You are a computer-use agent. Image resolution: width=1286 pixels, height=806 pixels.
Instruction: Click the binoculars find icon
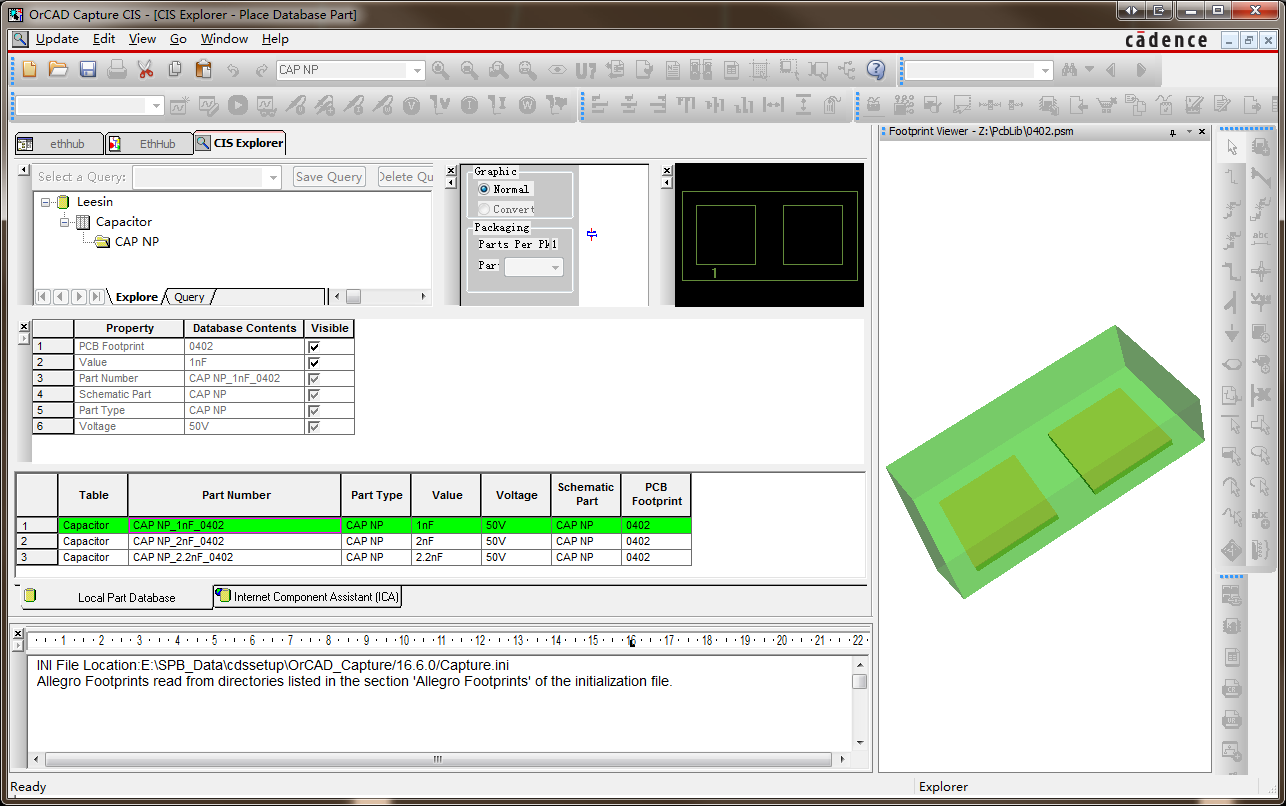pos(1070,70)
